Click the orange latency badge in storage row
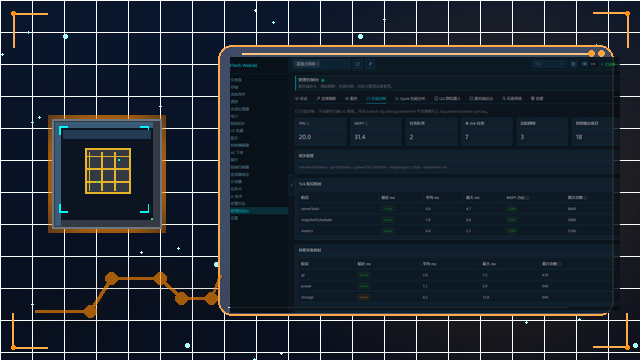Screen dimensions: 640x360 click(363, 297)
